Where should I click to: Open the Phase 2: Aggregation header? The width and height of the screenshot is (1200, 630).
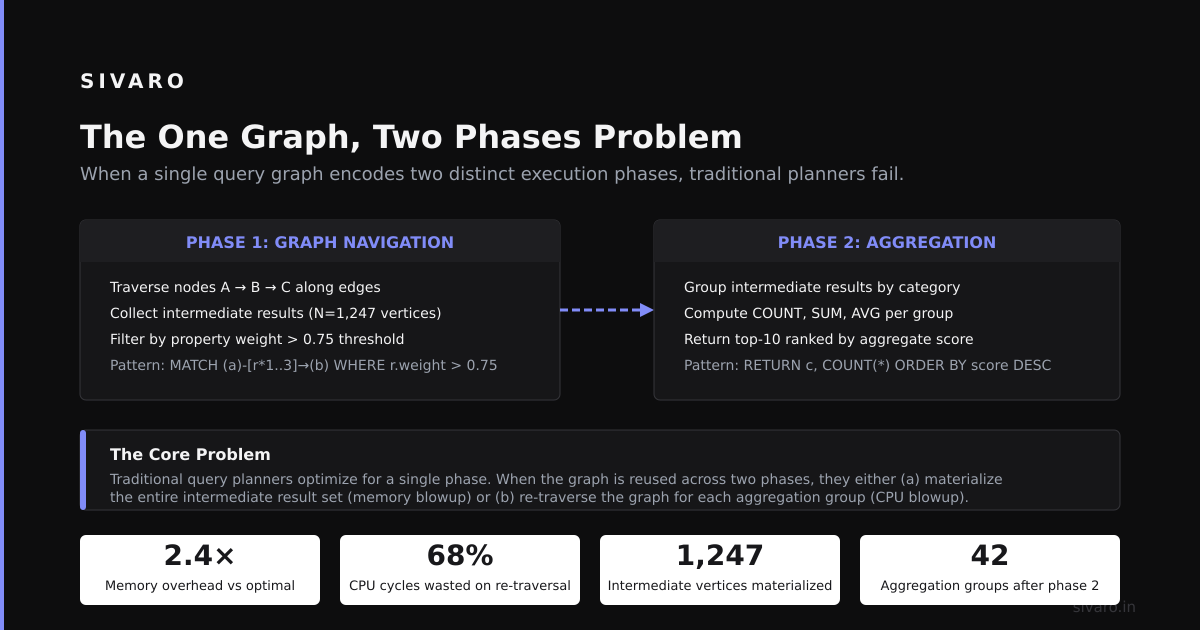tap(887, 242)
